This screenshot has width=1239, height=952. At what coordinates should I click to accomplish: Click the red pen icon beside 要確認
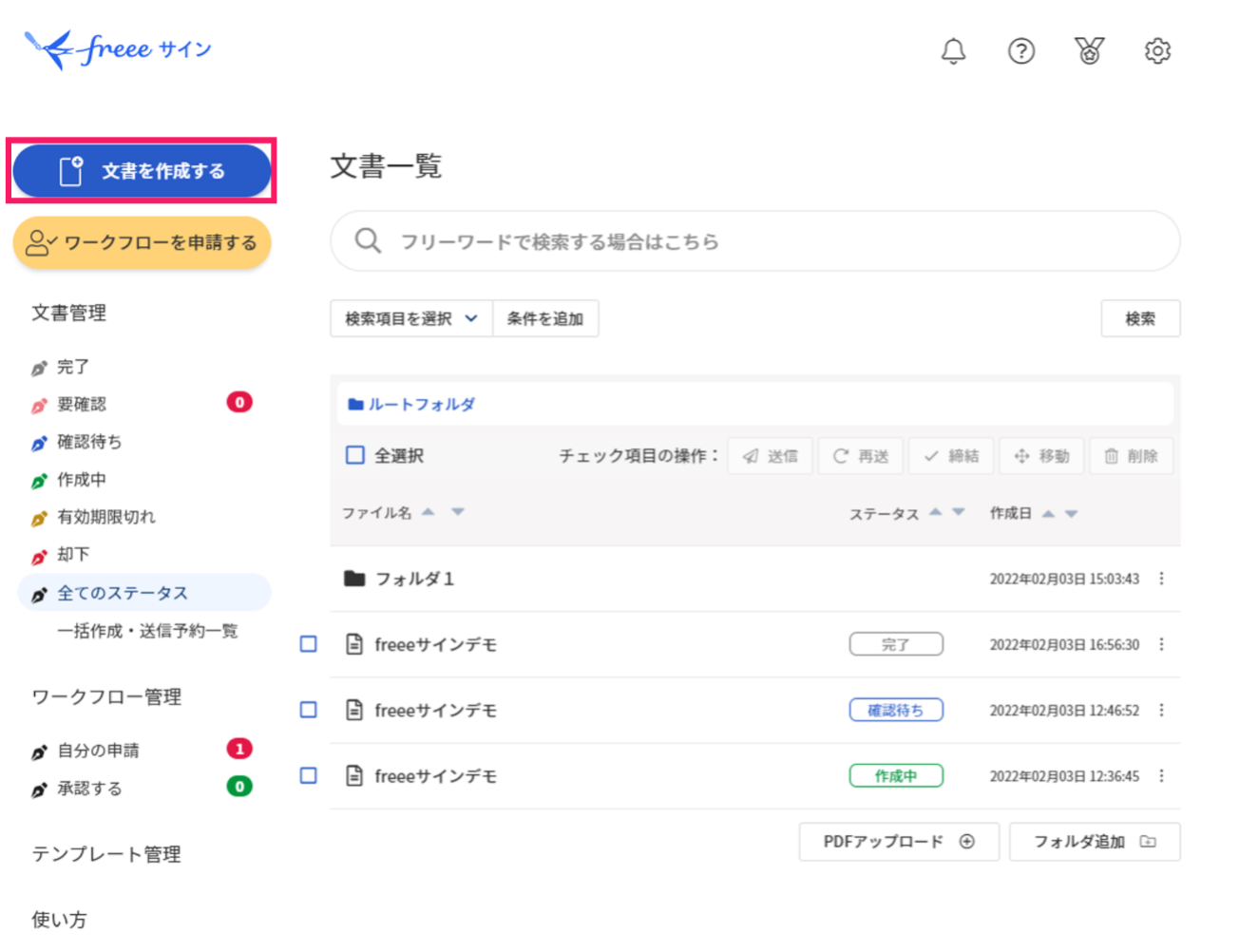pyautogui.click(x=39, y=406)
